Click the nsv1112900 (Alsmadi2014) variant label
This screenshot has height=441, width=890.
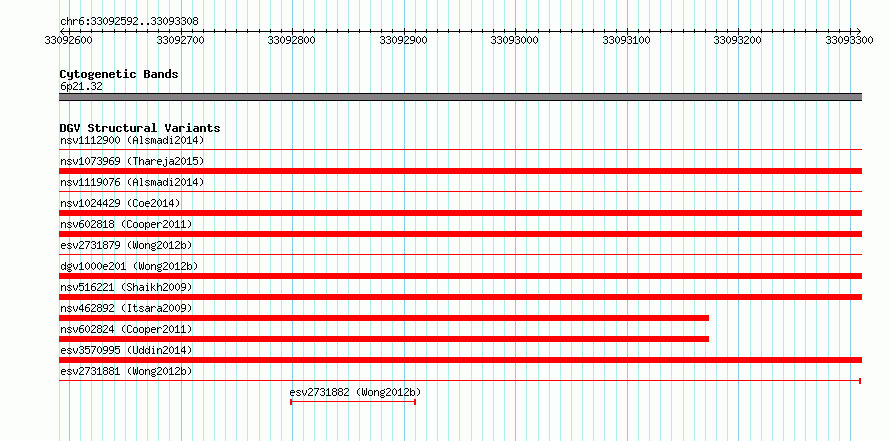coord(132,140)
